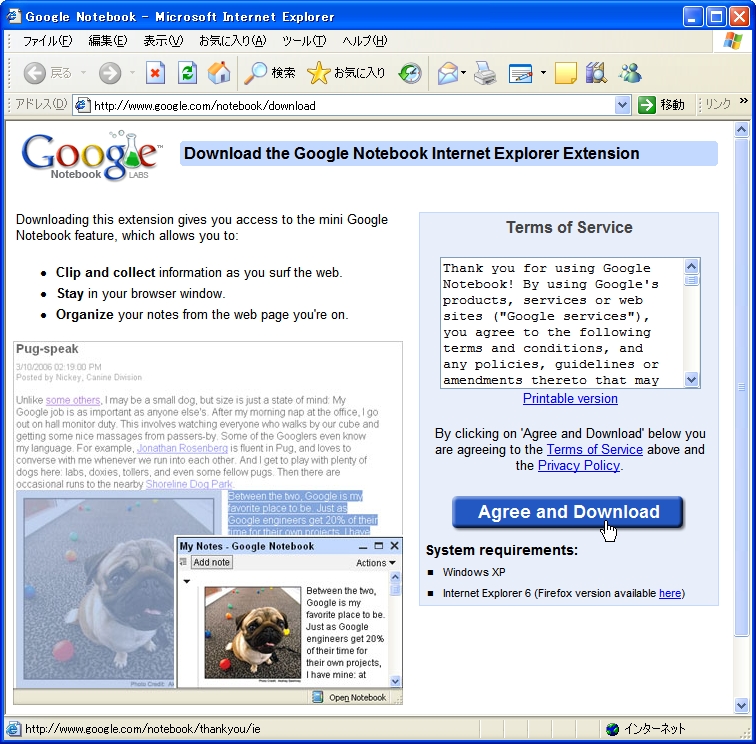756x744 pixels.
Task: Open the Actions dropdown in My Notes
Action: [x=376, y=563]
